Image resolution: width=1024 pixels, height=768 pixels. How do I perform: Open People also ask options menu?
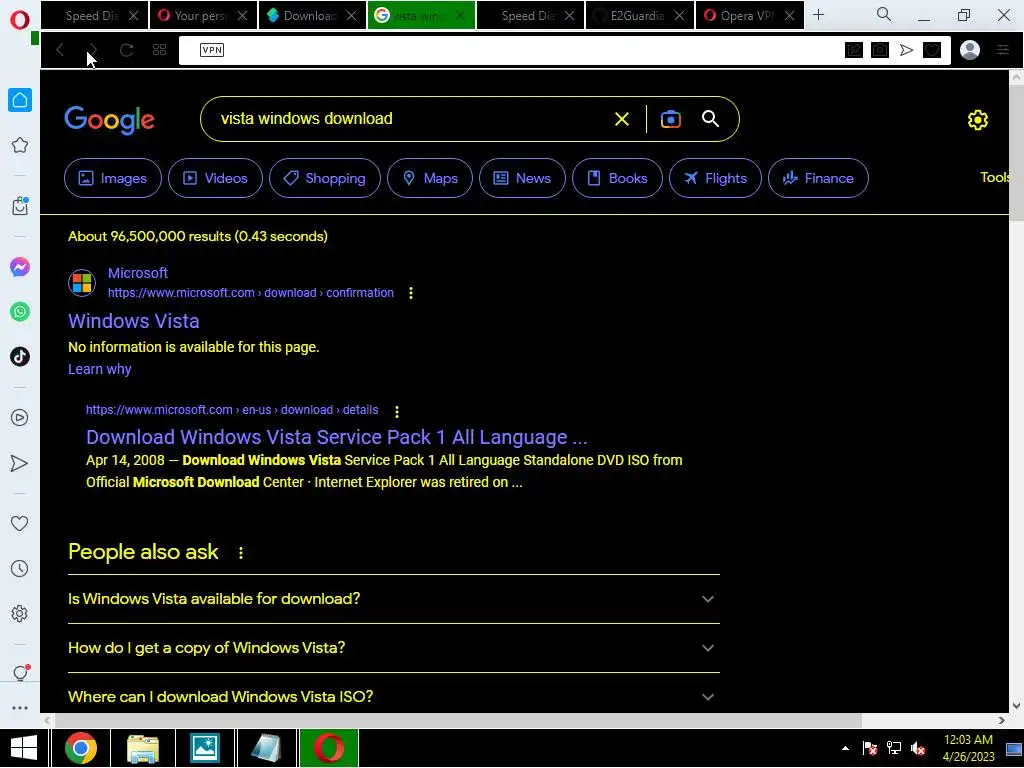click(x=241, y=552)
